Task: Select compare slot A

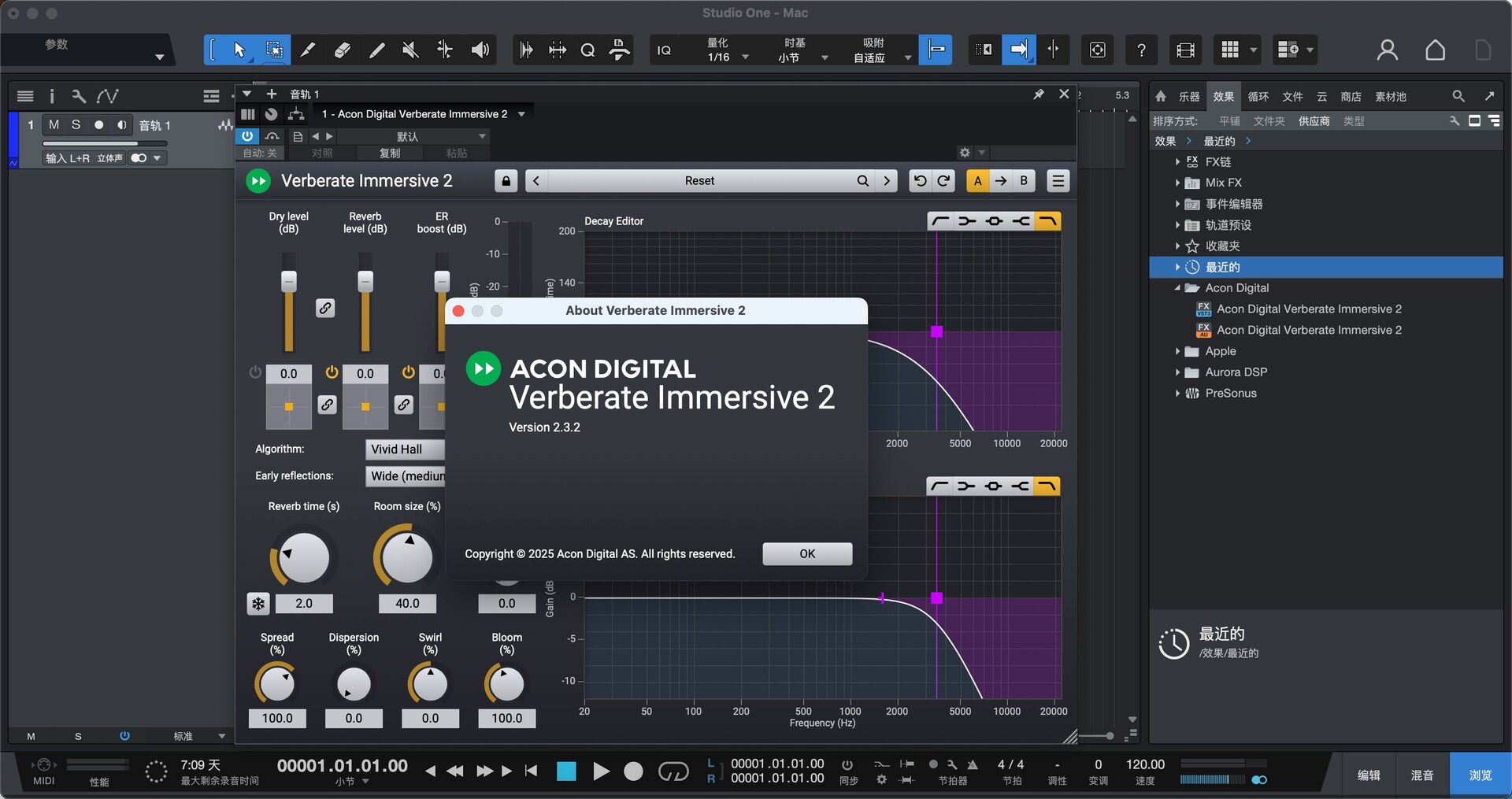Action: coord(977,181)
